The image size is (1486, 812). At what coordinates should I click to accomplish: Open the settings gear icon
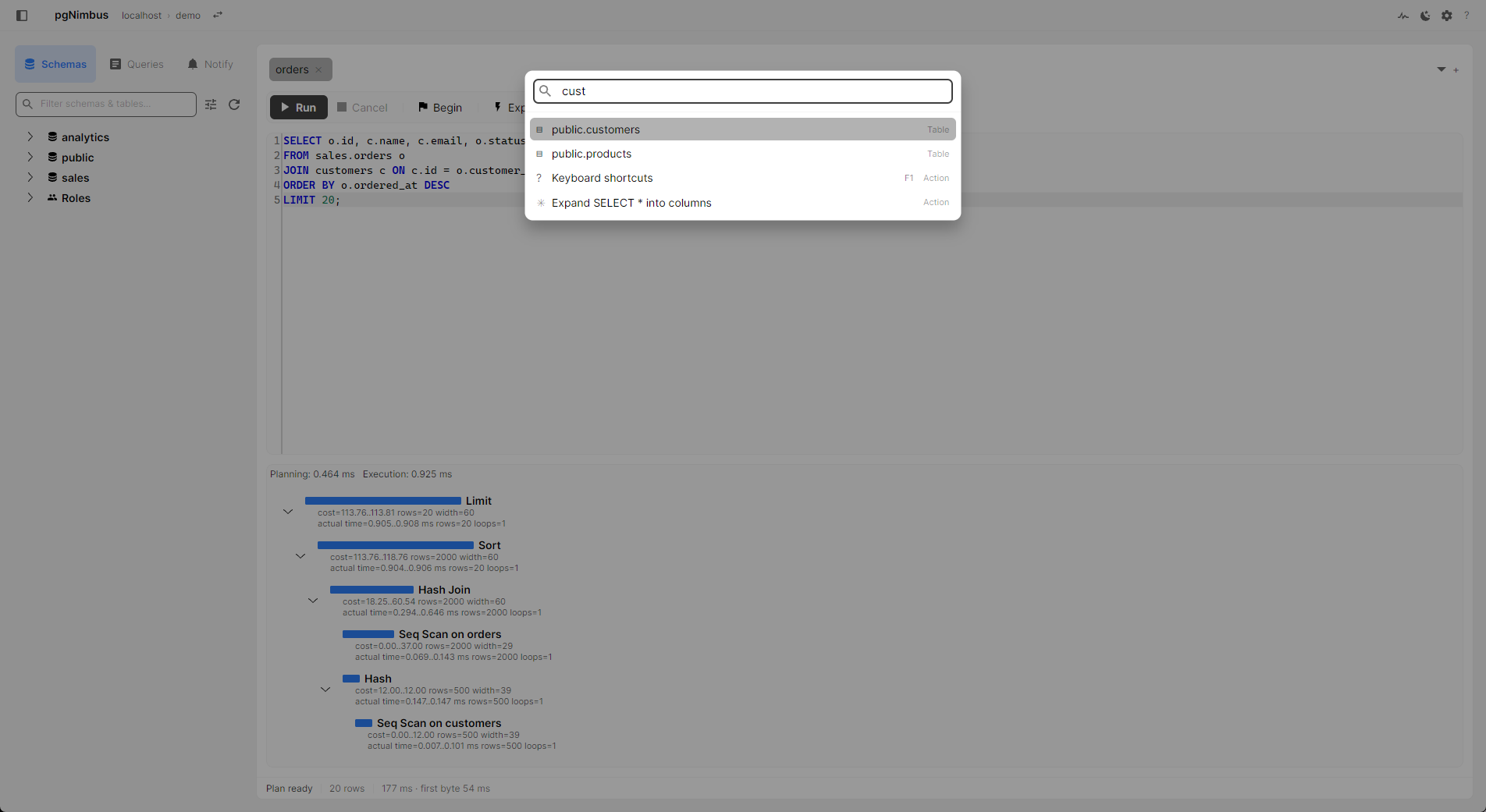pos(1447,16)
